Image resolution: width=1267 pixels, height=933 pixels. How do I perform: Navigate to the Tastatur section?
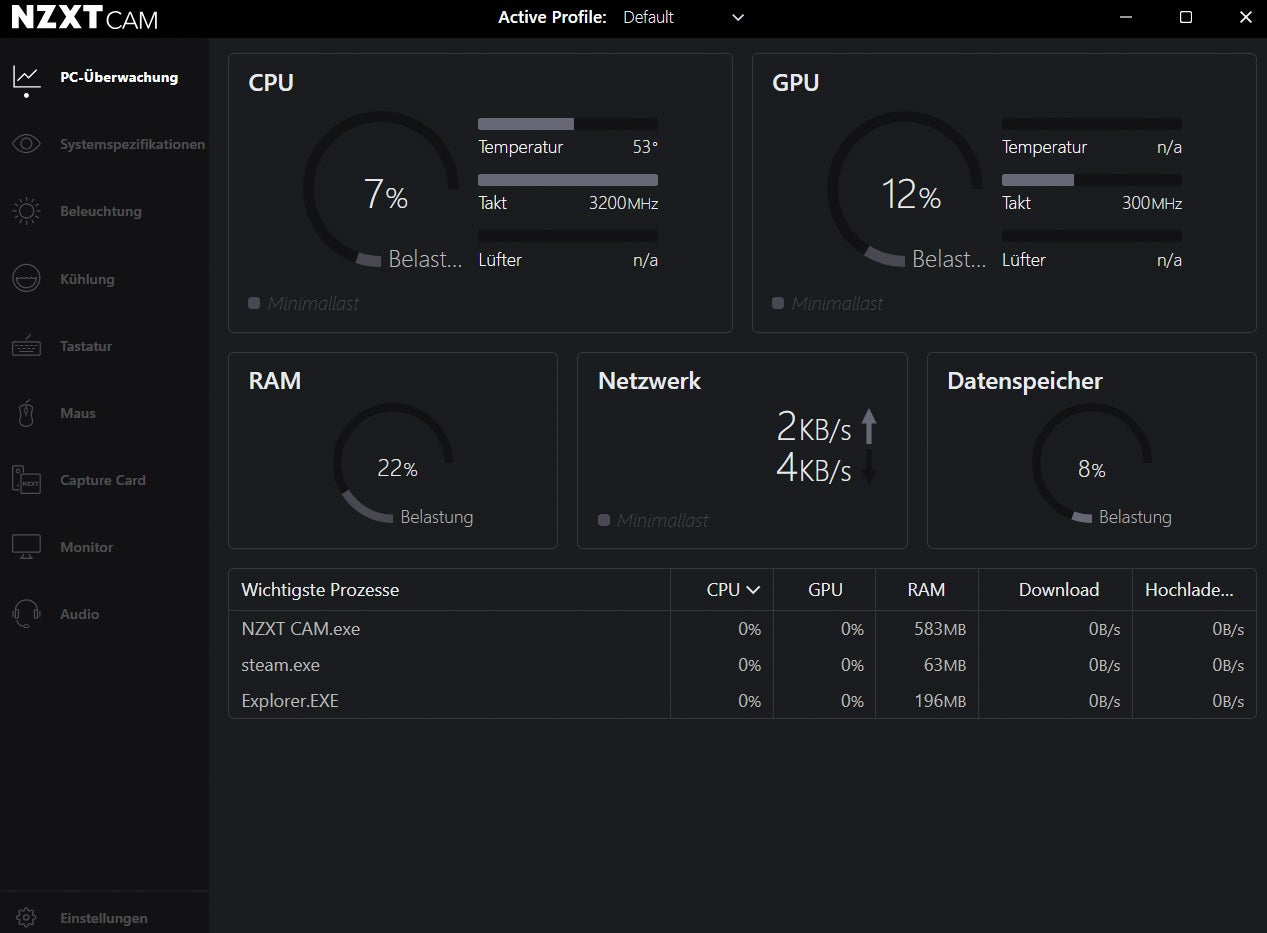click(86, 346)
